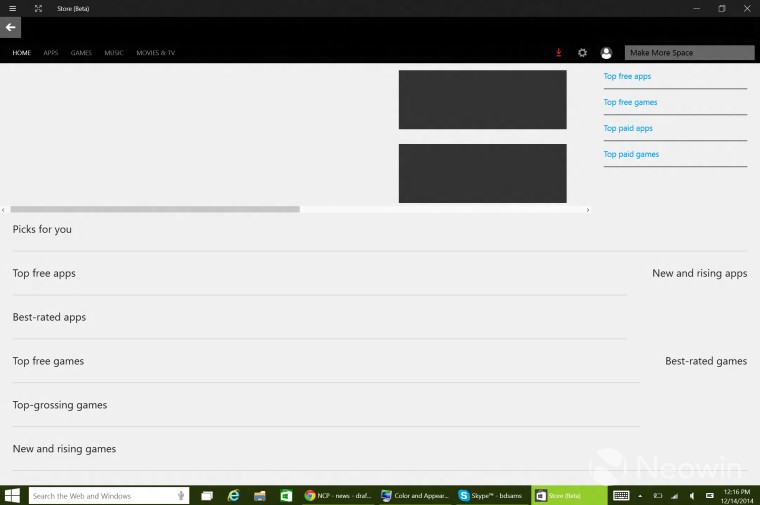Open the action center notifications icon

[x=709, y=496]
